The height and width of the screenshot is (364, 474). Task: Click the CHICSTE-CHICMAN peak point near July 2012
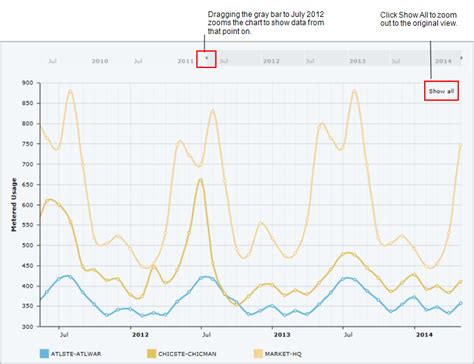[x=201, y=180]
